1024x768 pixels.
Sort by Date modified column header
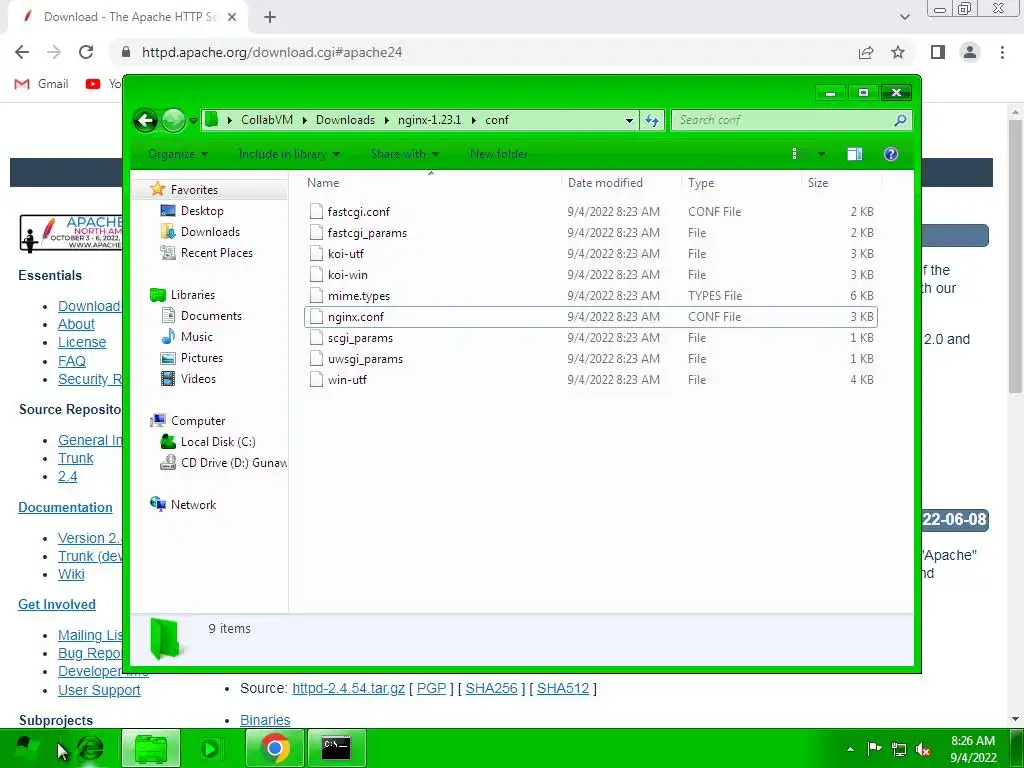click(620, 183)
